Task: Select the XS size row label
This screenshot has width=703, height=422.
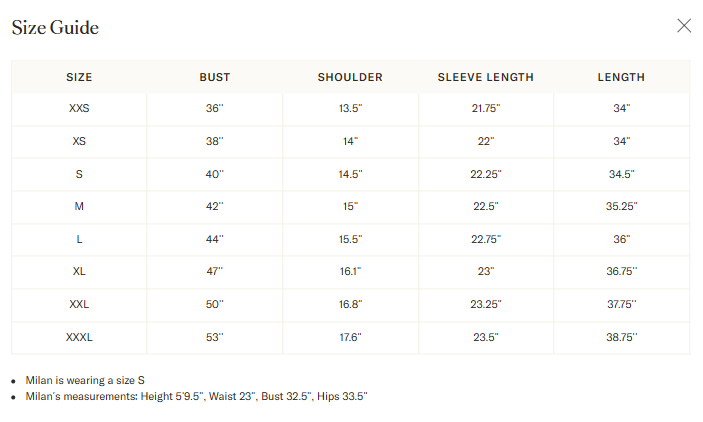Action: point(79,141)
